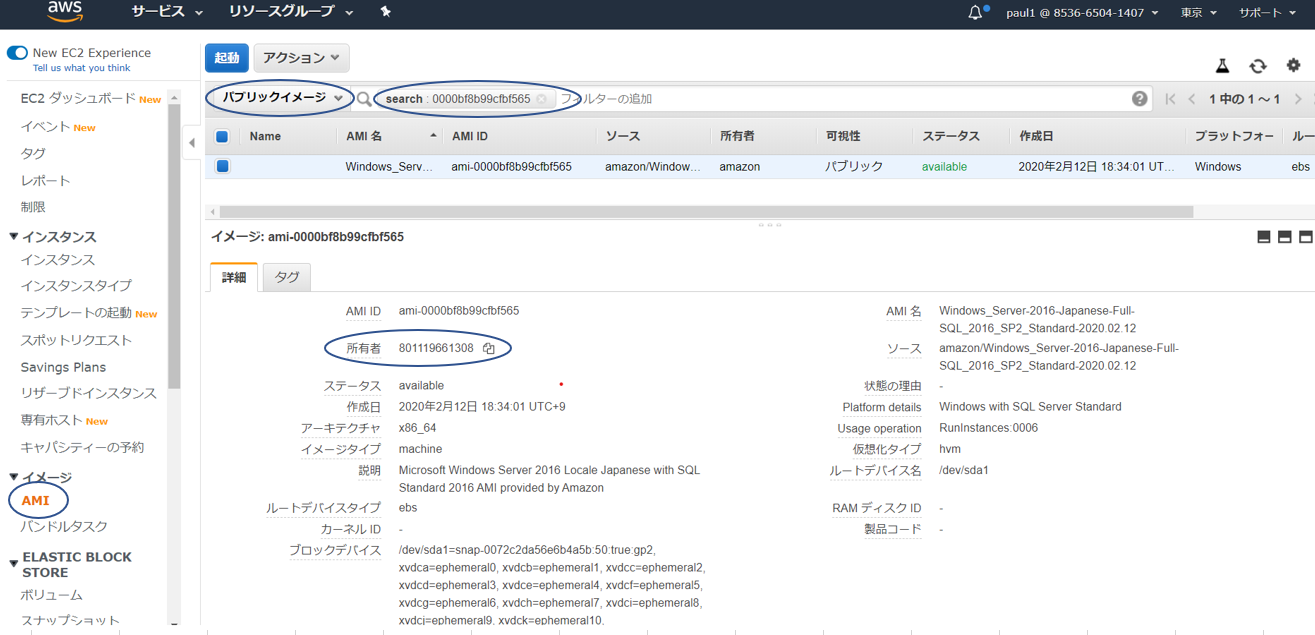Open the アクション dropdown
1315x635 pixels.
(x=301, y=58)
